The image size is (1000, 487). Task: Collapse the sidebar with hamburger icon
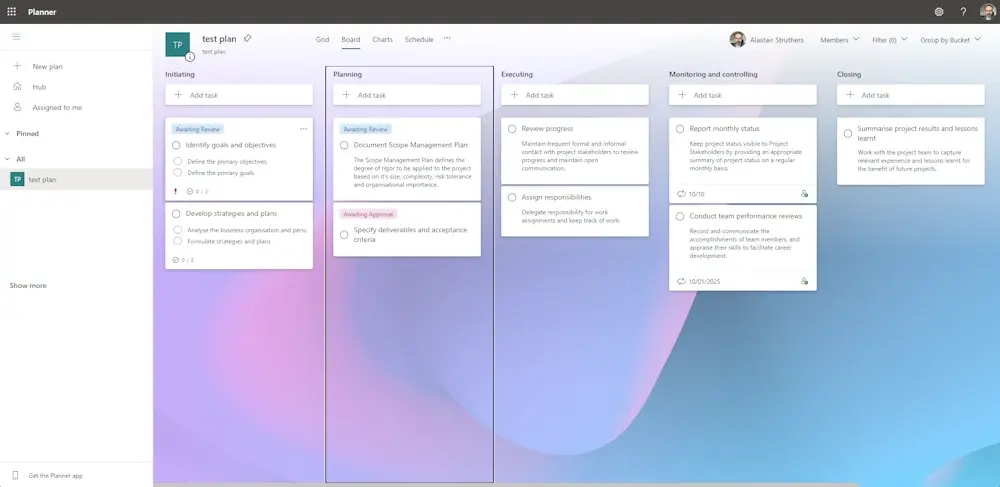pos(16,36)
